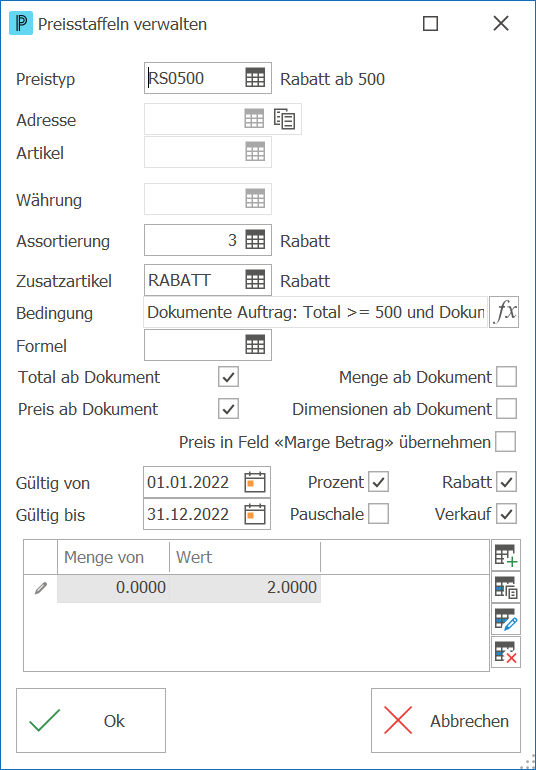Edit the selected price scale row
Image resolution: width=536 pixels, height=770 pixels.
click(506, 620)
